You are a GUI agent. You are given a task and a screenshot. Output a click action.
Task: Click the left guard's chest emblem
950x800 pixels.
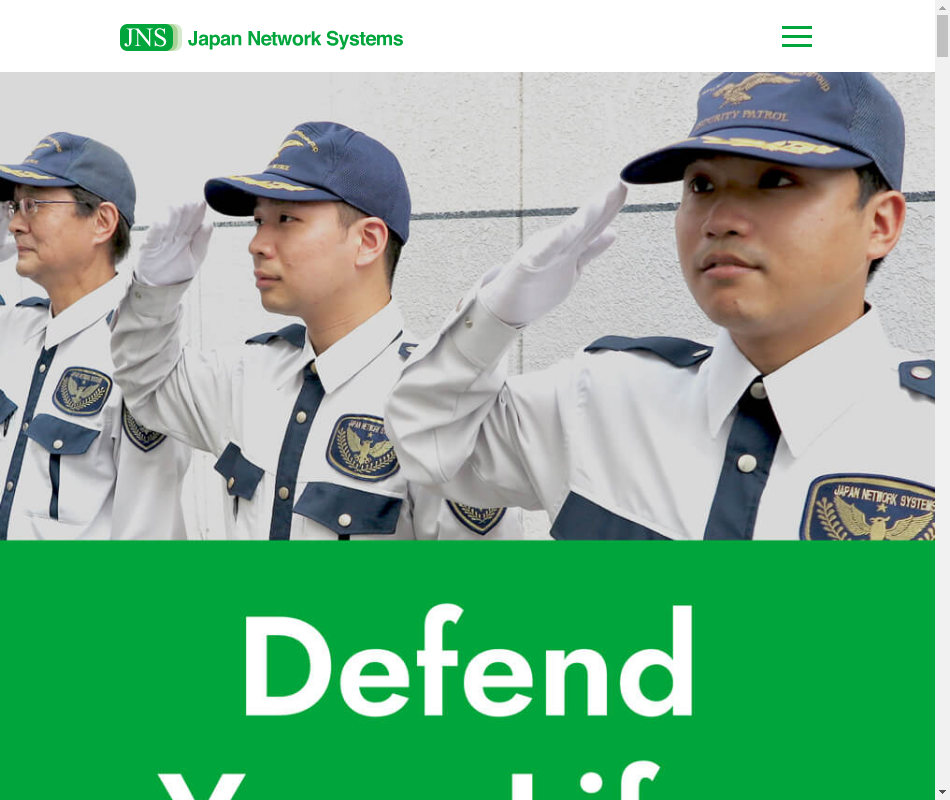tap(82, 390)
